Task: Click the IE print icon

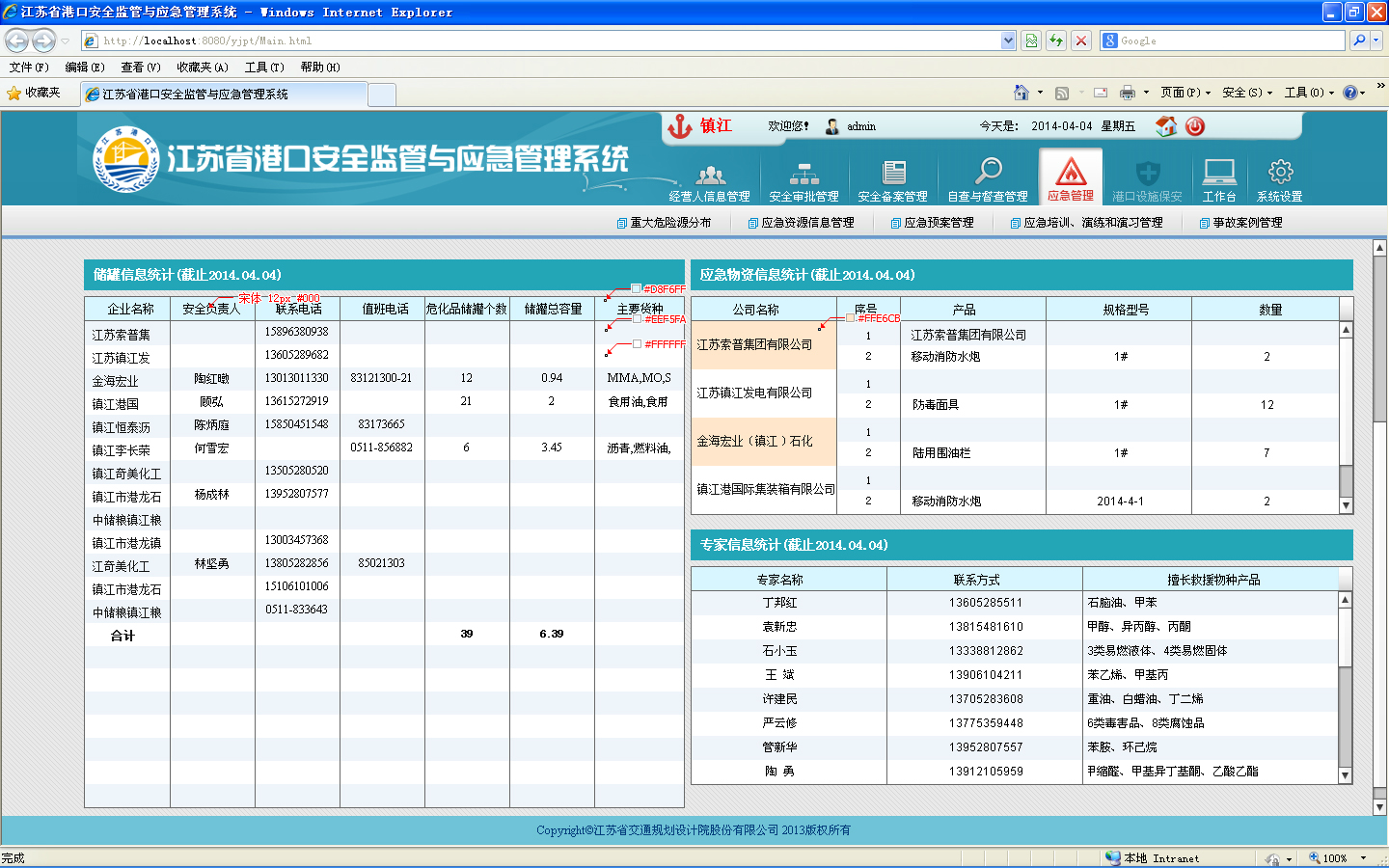Action: click(1127, 93)
